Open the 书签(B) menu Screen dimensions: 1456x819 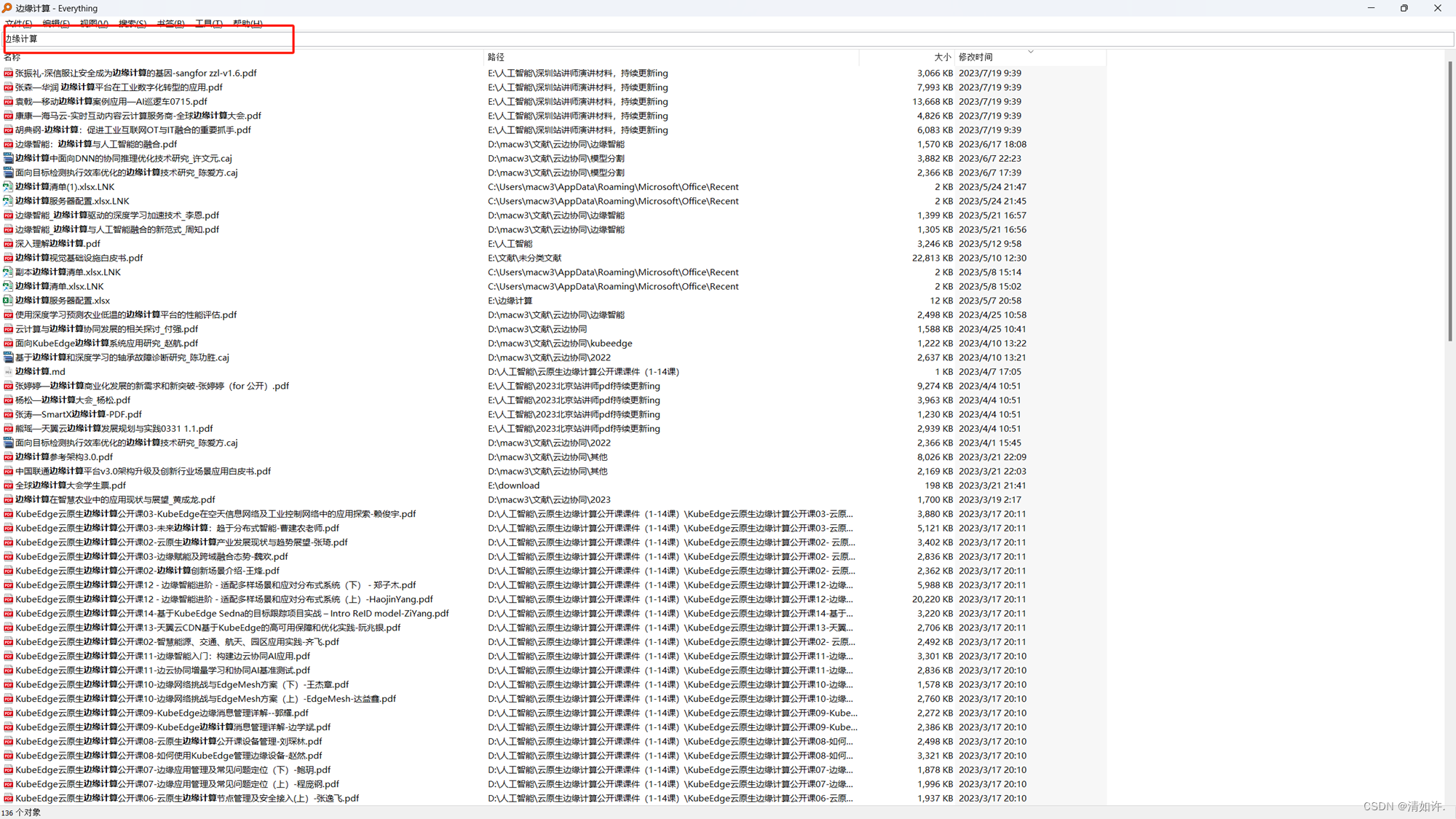(170, 24)
